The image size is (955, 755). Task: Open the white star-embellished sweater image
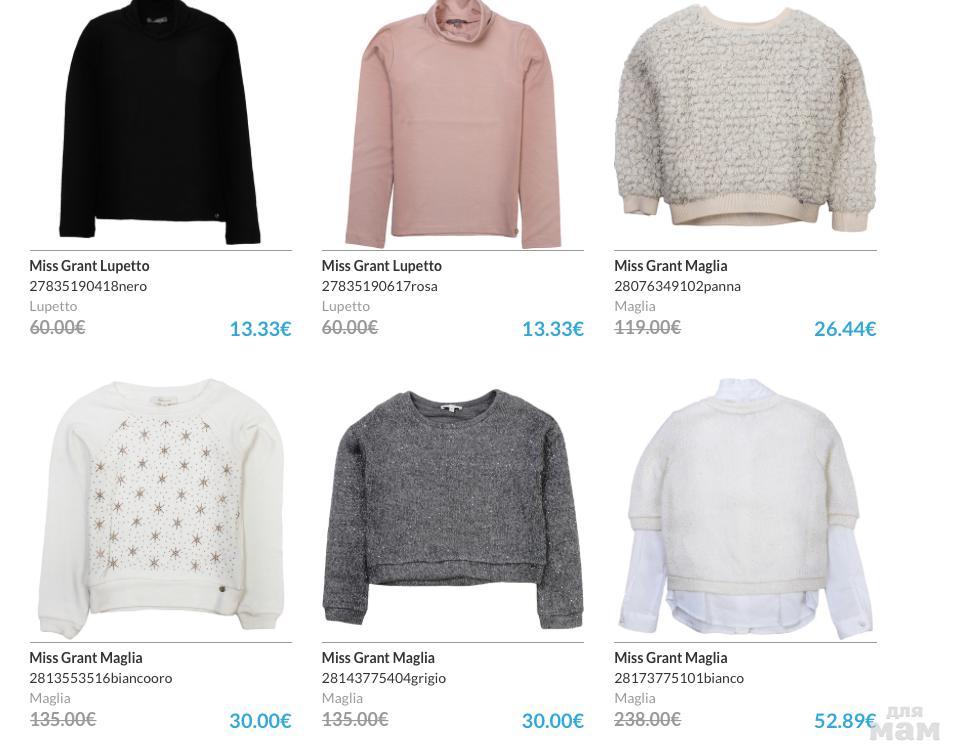[161, 508]
